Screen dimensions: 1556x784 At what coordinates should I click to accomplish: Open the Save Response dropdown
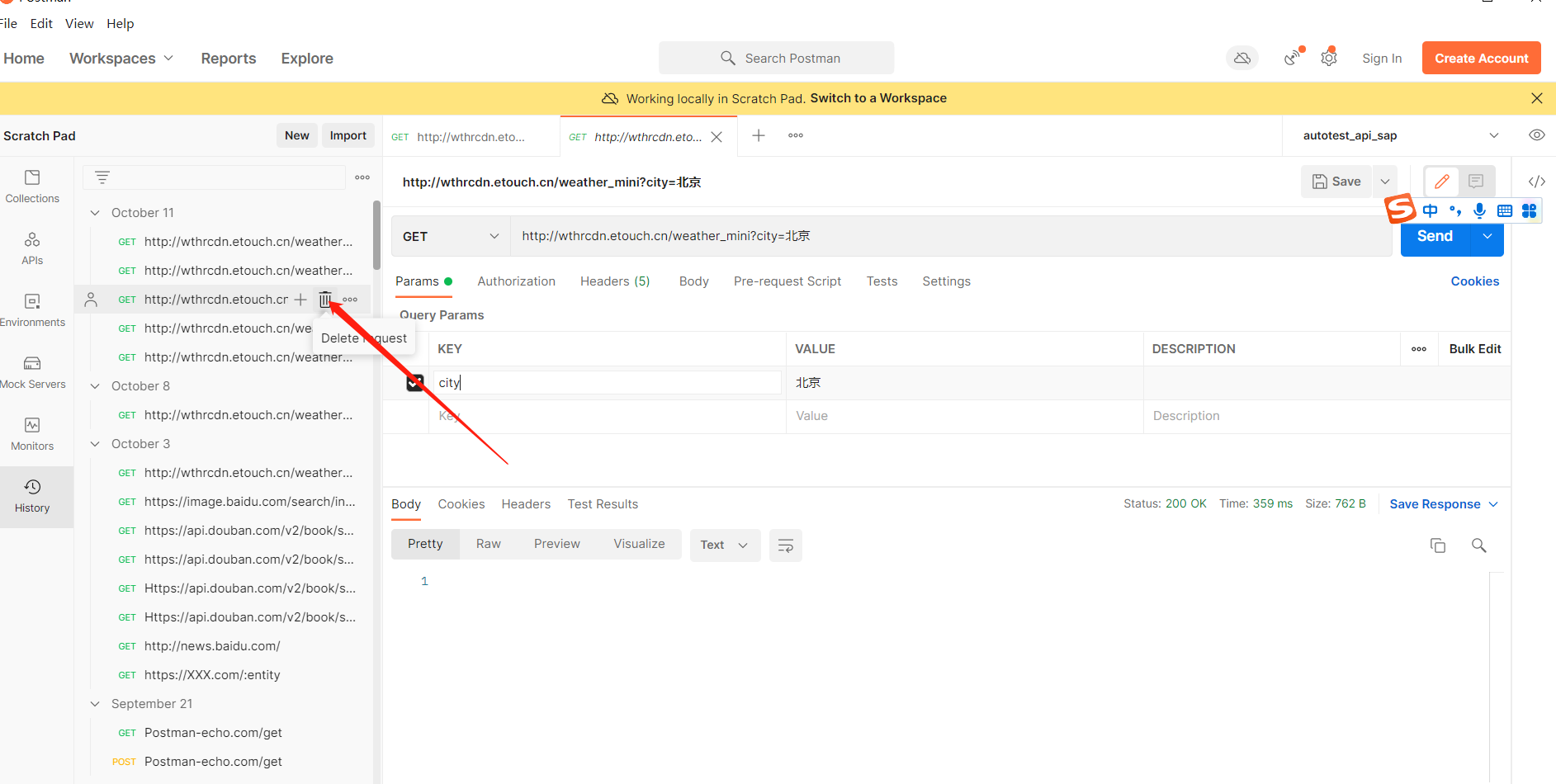[1444, 504]
